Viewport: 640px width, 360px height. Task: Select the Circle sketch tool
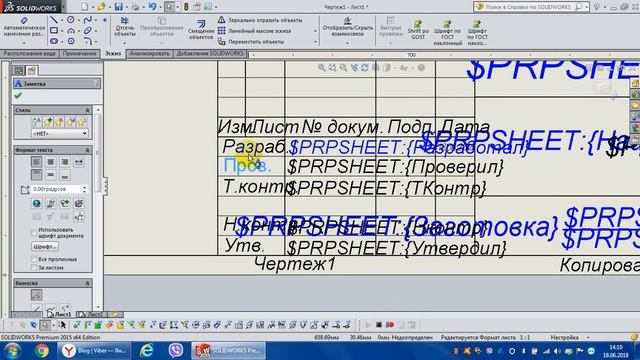71,20
